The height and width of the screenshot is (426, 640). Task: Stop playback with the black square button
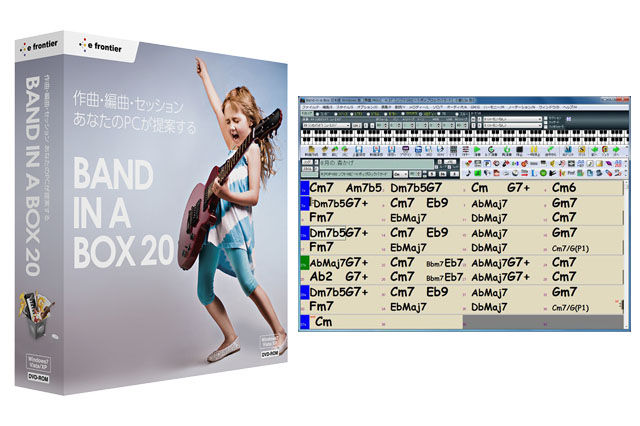[x=520, y=150]
